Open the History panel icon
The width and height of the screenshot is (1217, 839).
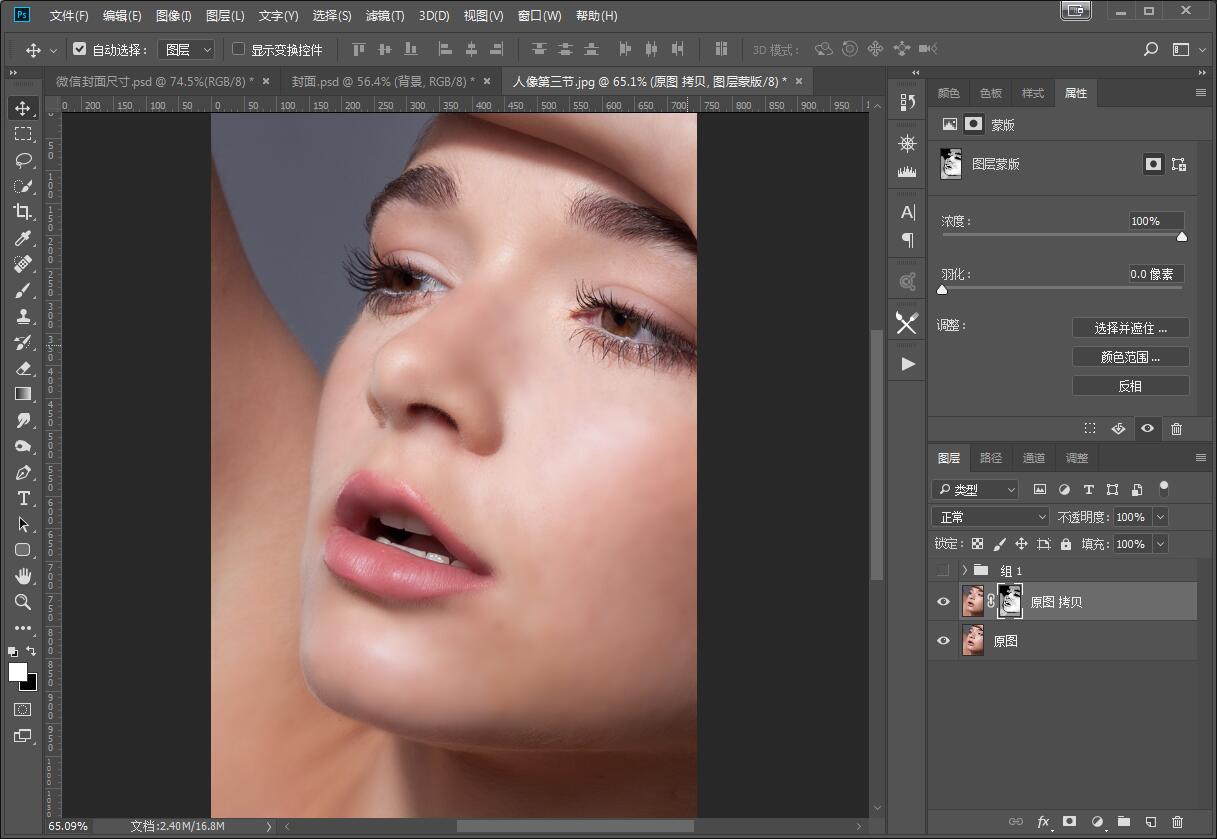[907, 102]
